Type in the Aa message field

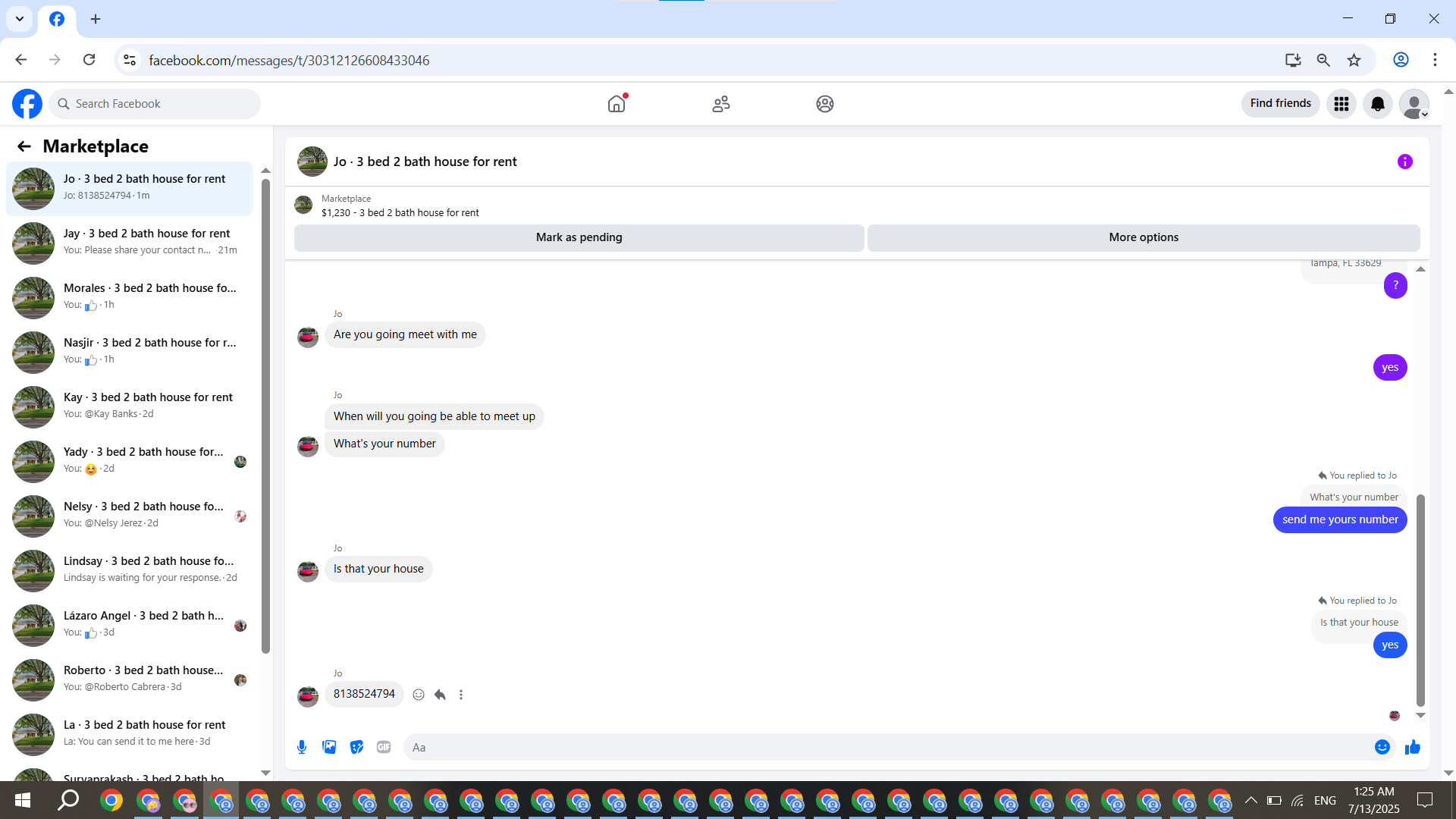pos(887,747)
